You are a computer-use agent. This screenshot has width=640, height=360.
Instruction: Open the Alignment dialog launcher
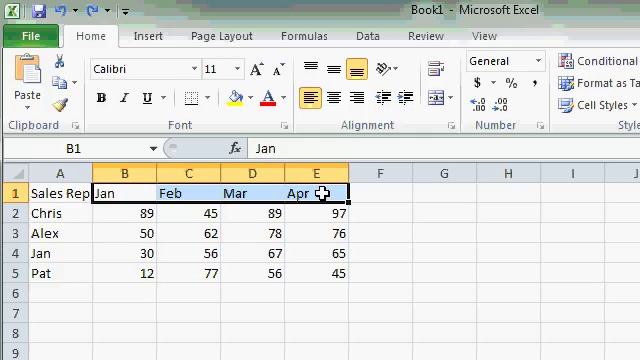point(451,126)
